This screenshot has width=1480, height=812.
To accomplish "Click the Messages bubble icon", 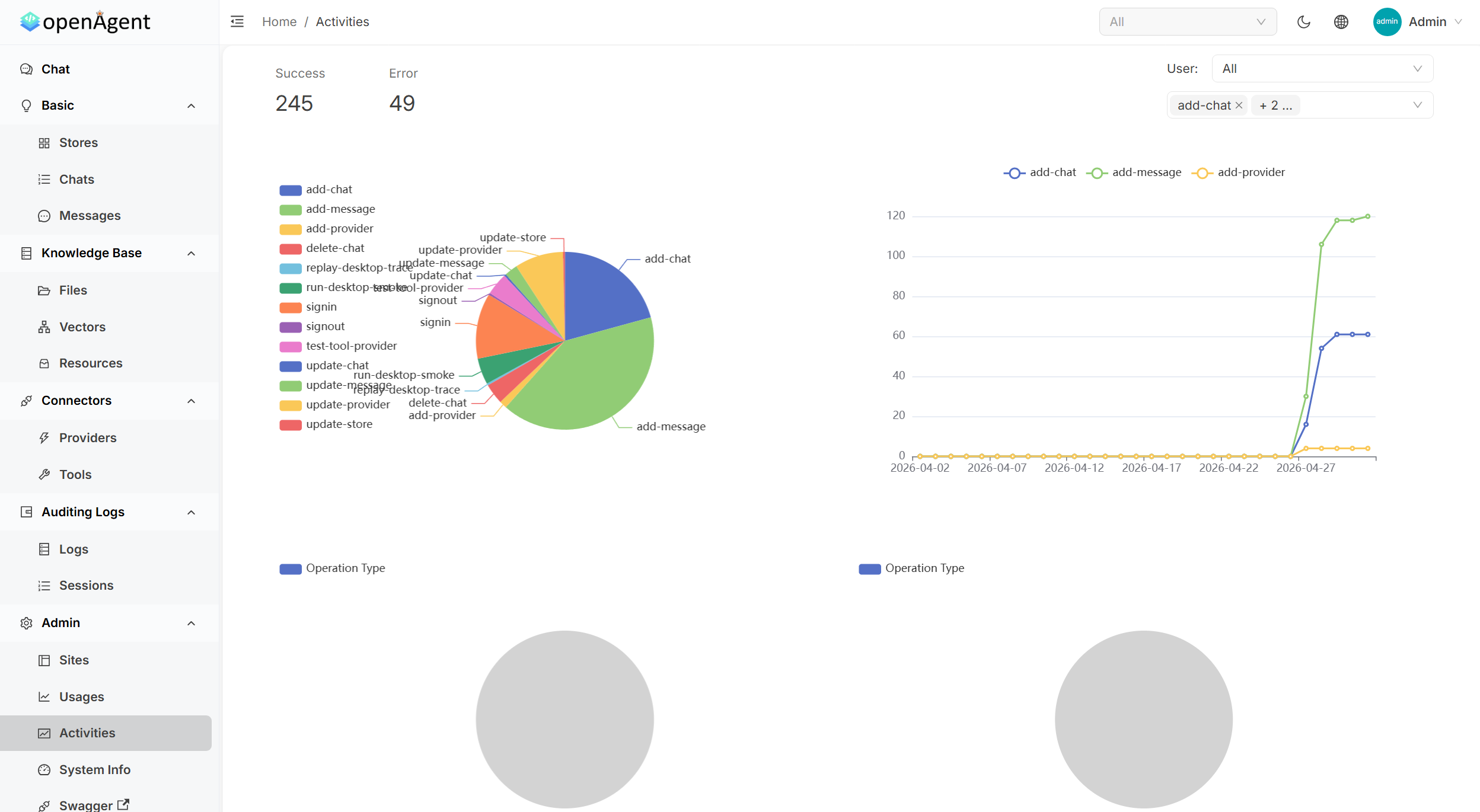I will [x=44, y=216].
